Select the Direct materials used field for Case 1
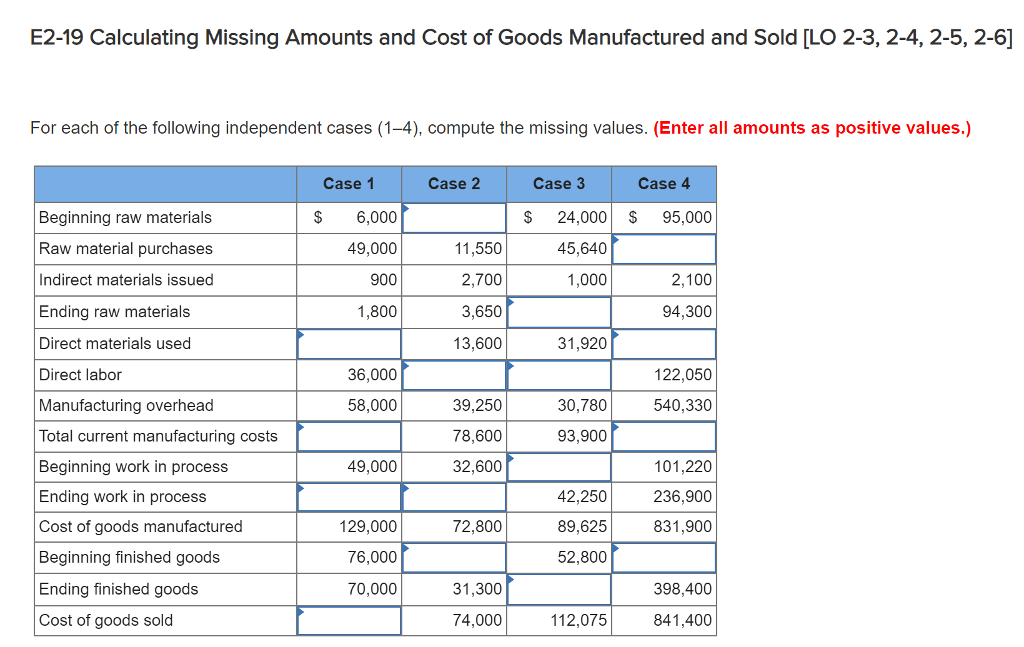The width and height of the screenshot is (1024, 647). 348,343
